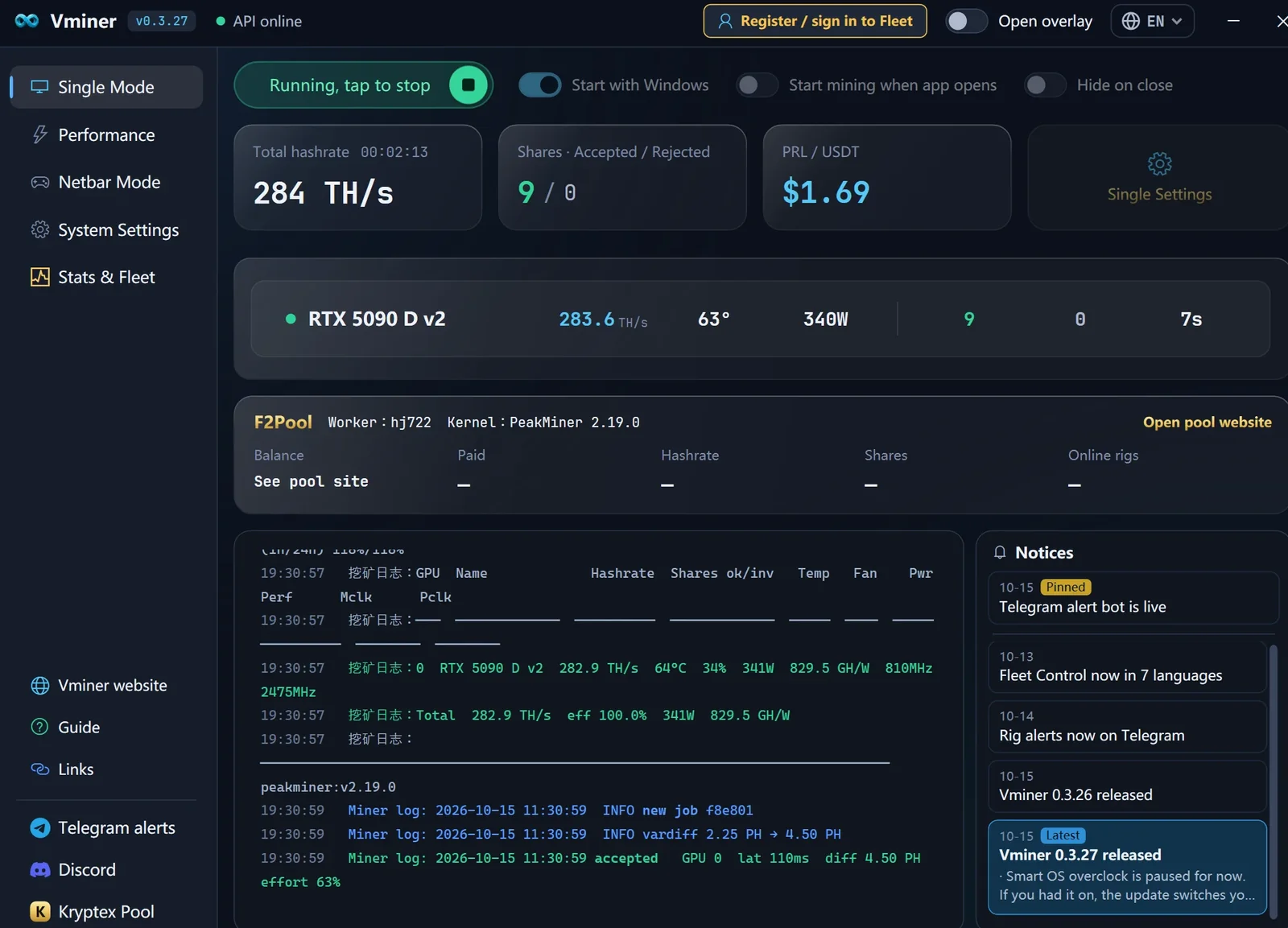Screen dimensions: 1288x928
Task: Click the user icon in Register button
Action: (725, 21)
